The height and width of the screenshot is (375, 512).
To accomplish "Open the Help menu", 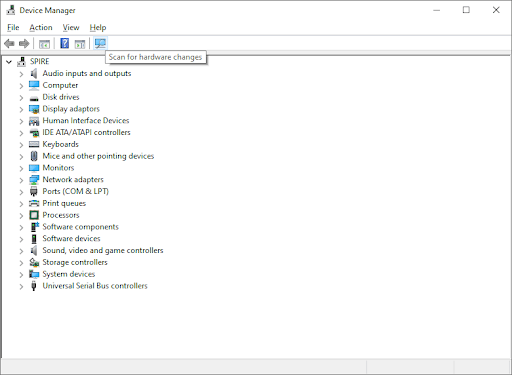I will tap(98, 28).
